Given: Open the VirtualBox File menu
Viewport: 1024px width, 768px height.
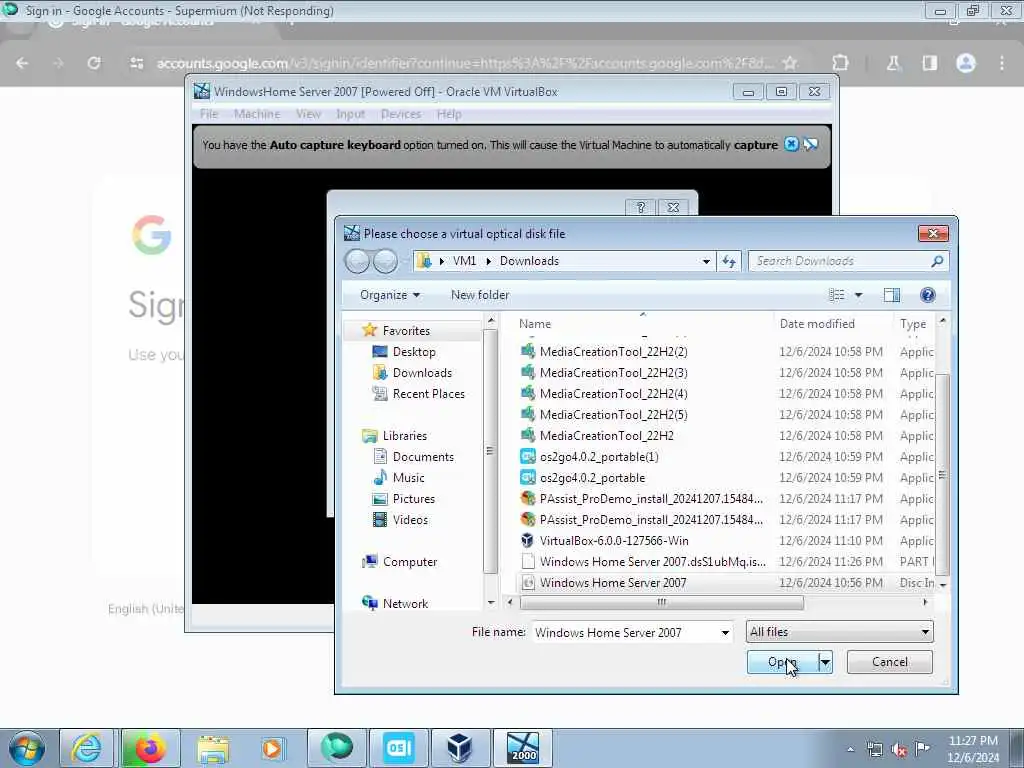Looking at the screenshot, I should [209, 114].
